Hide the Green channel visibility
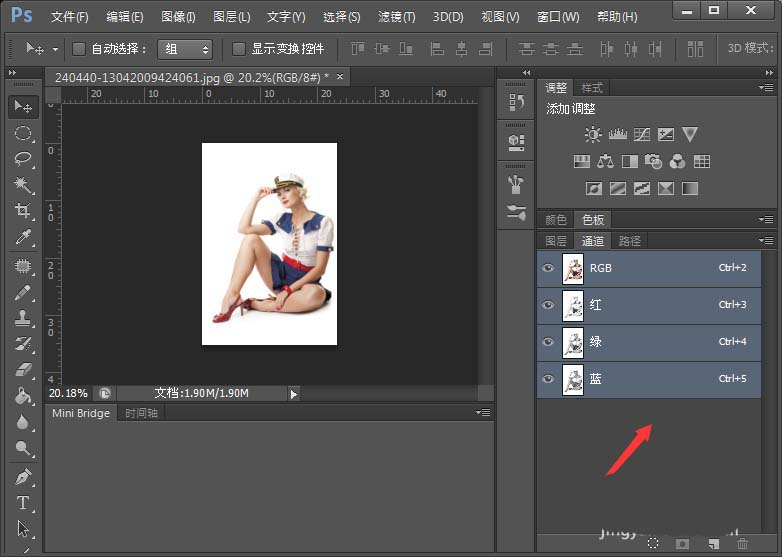 [x=548, y=342]
